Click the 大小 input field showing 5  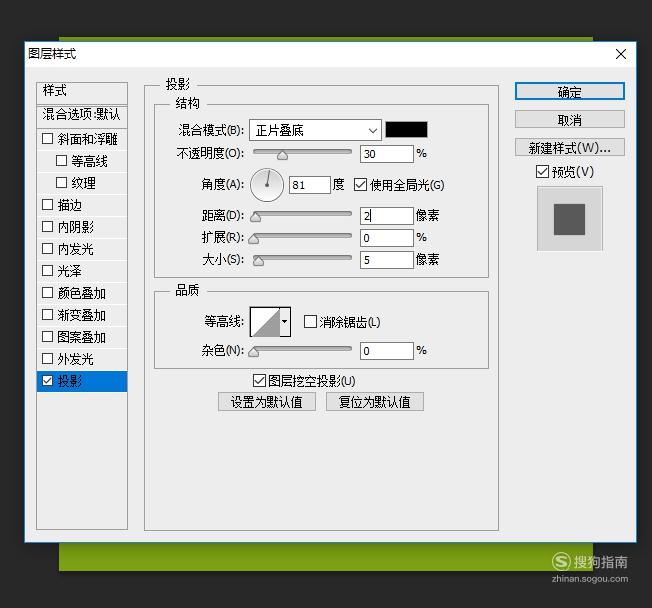pyautogui.click(x=387, y=260)
